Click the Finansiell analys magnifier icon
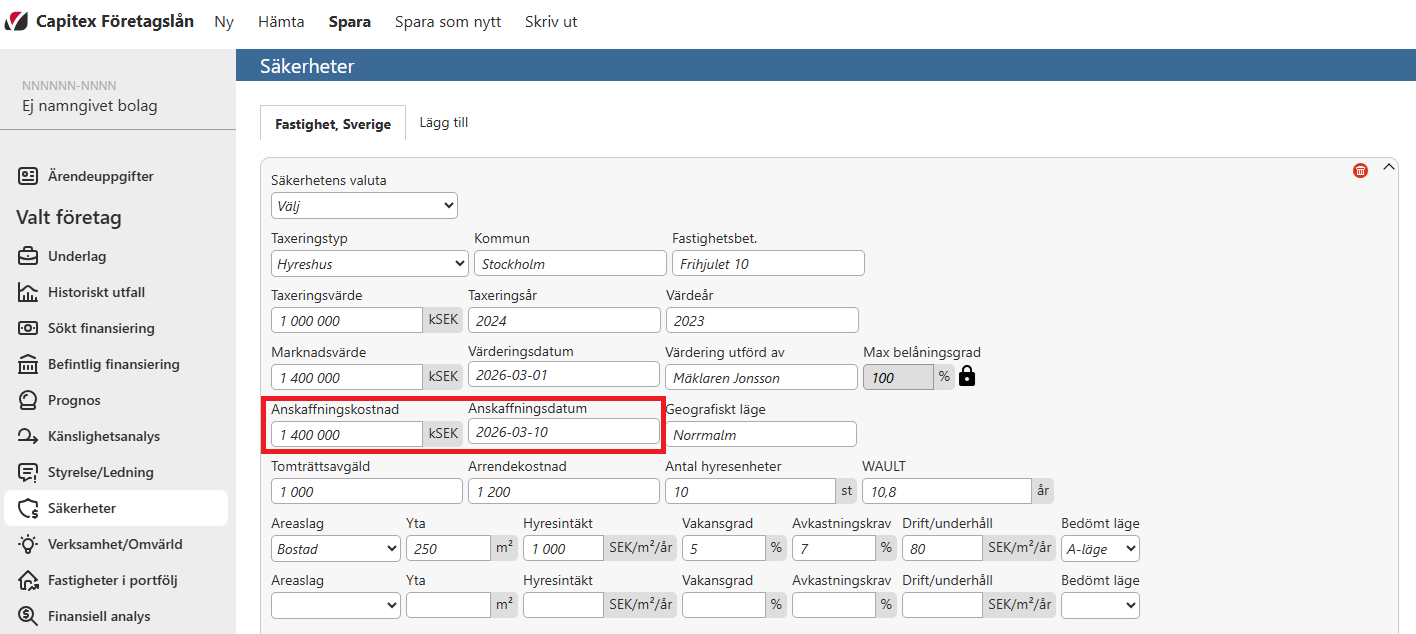1416x634 pixels. (x=29, y=616)
